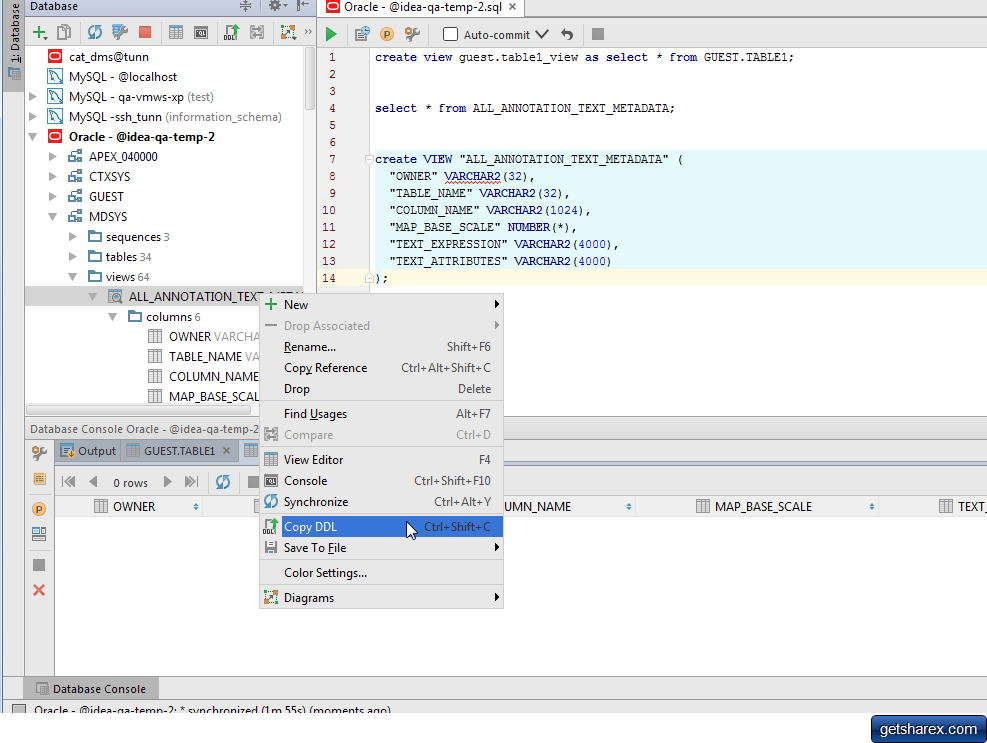Click the synchronize icon in Database toolbar

pyautogui.click(x=95, y=33)
